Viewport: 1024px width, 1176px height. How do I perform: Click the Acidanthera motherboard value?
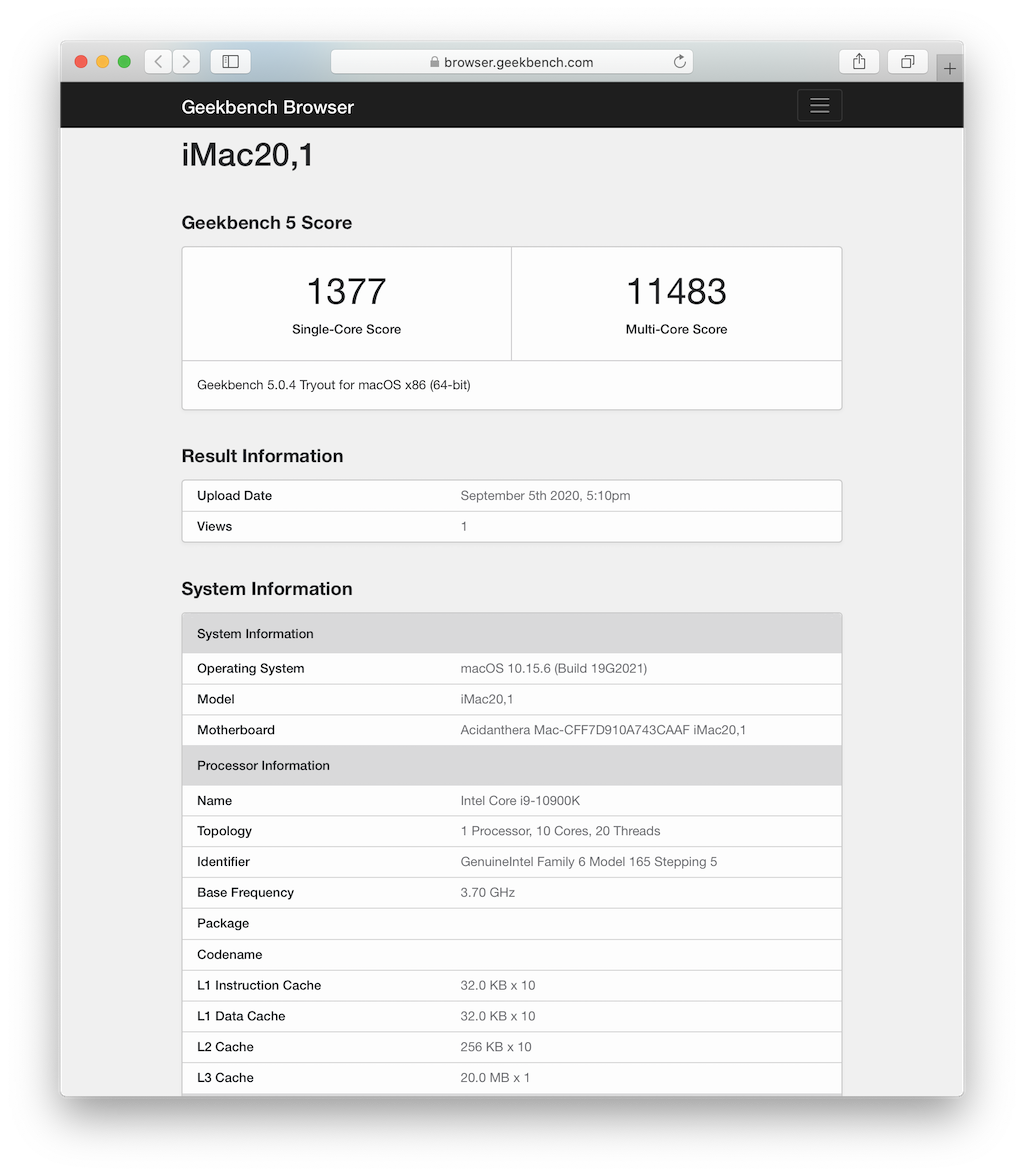point(603,730)
